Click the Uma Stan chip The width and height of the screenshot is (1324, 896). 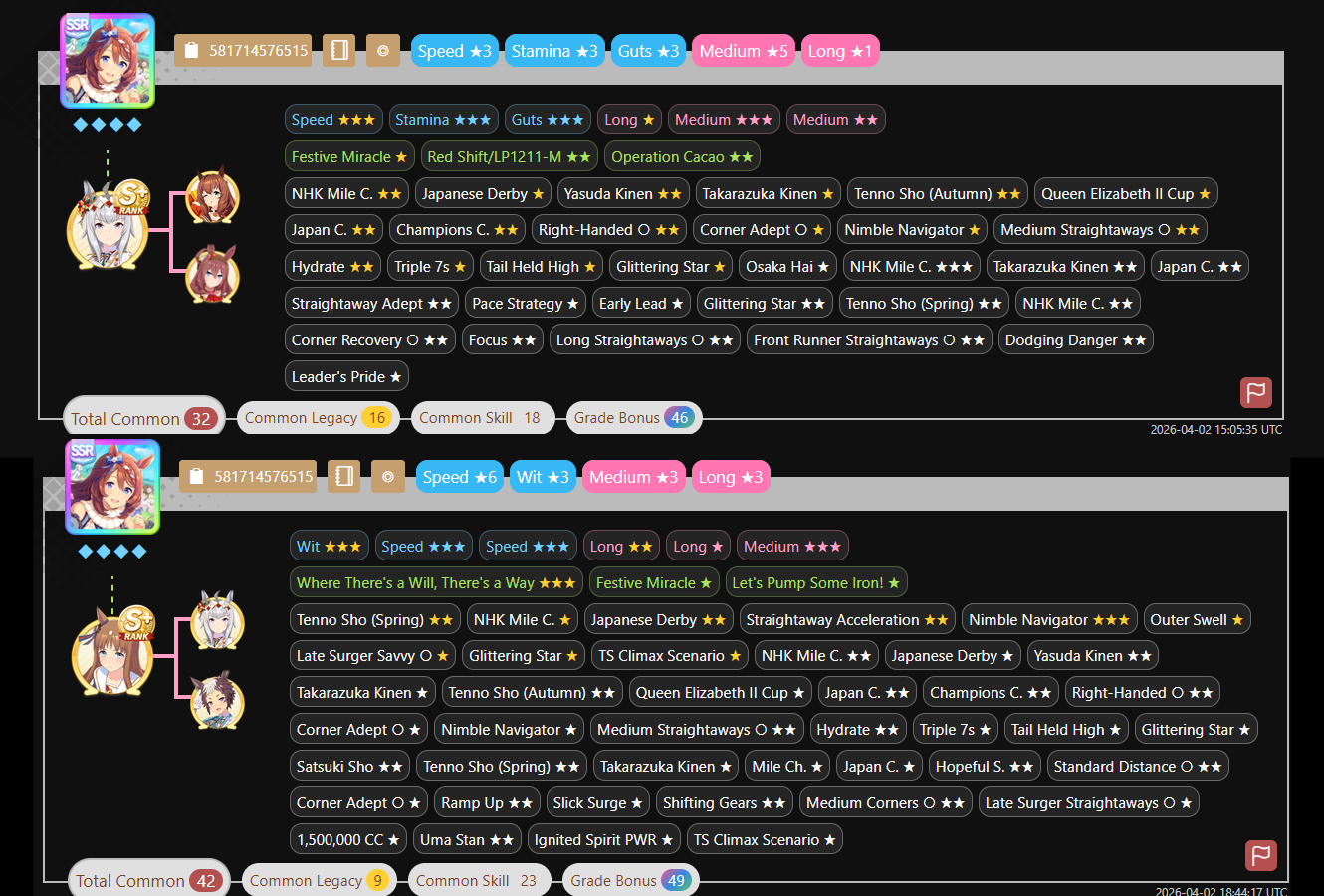tap(467, 839)
